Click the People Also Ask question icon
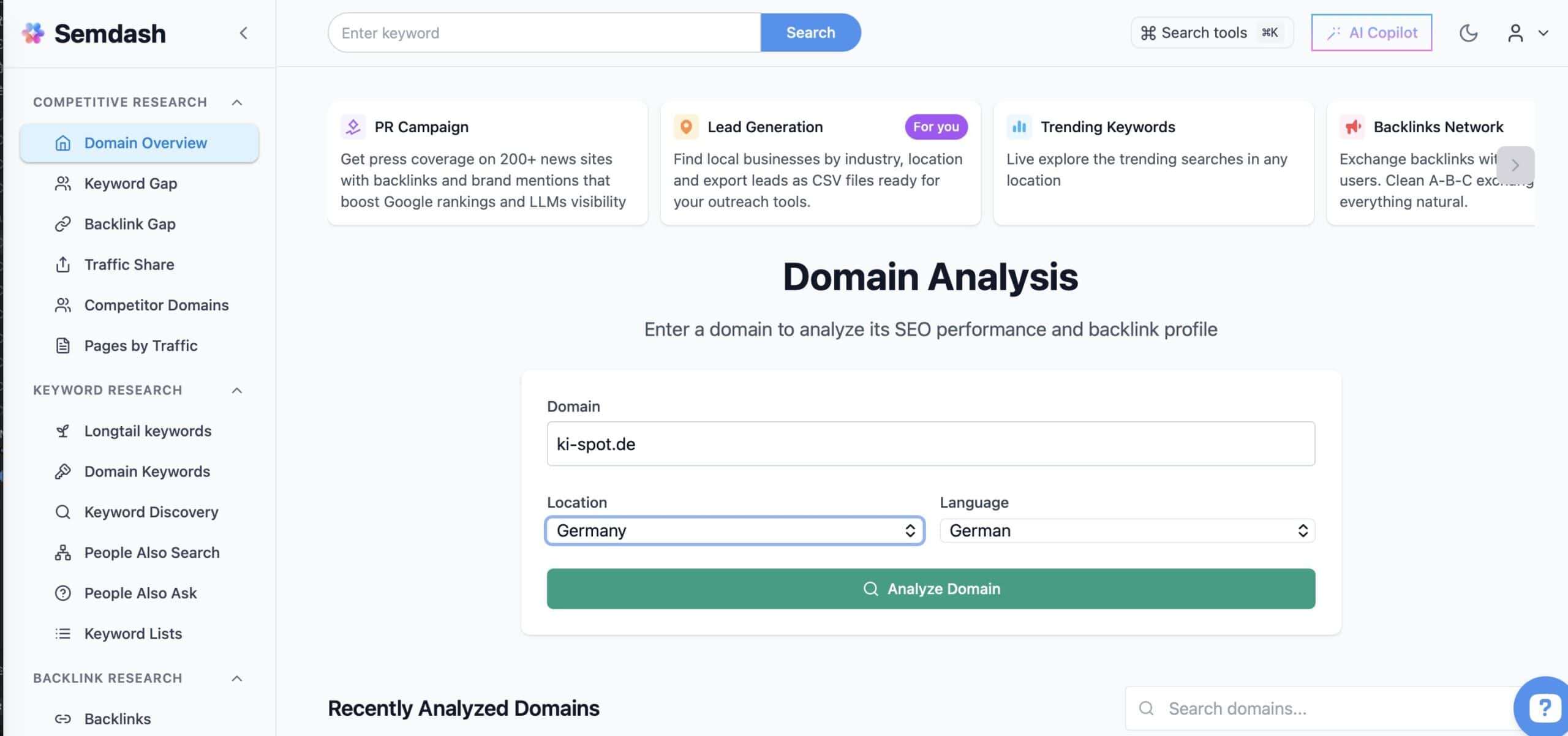Screen dimensions: 1568x736 click(62, 593)
